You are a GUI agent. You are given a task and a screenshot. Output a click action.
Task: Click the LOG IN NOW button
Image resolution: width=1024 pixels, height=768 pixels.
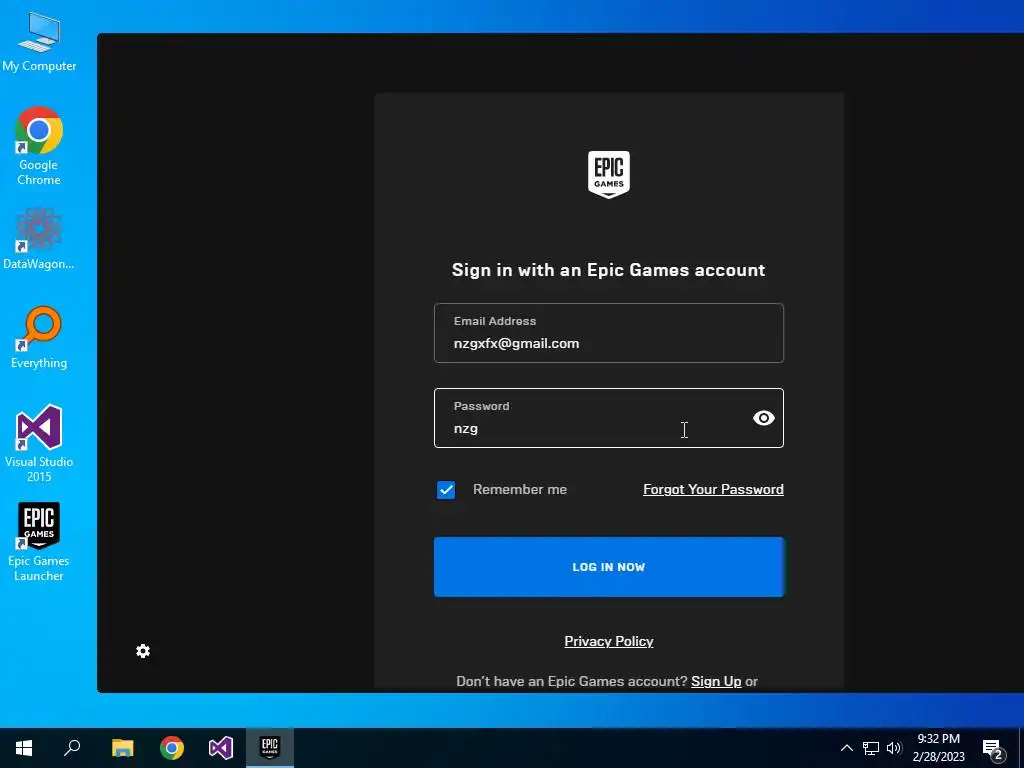tap(609, 567)
